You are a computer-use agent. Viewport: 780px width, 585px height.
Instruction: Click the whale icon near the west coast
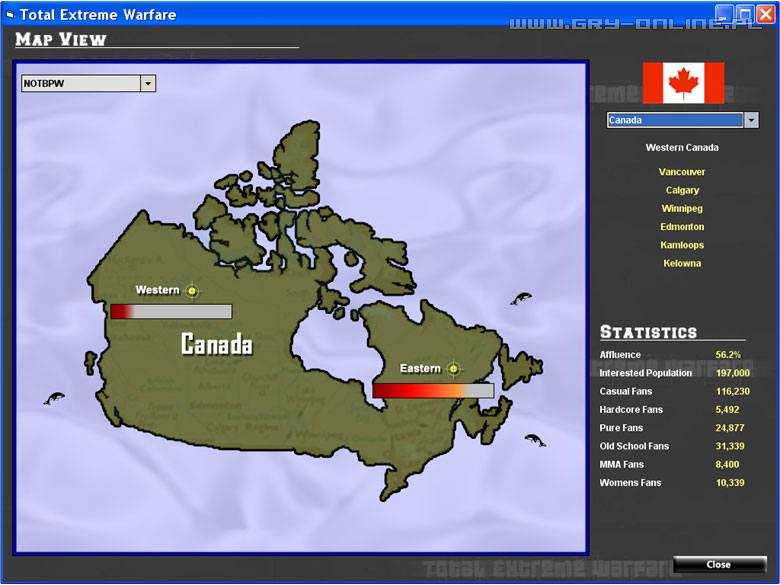(x=54, y=399)
